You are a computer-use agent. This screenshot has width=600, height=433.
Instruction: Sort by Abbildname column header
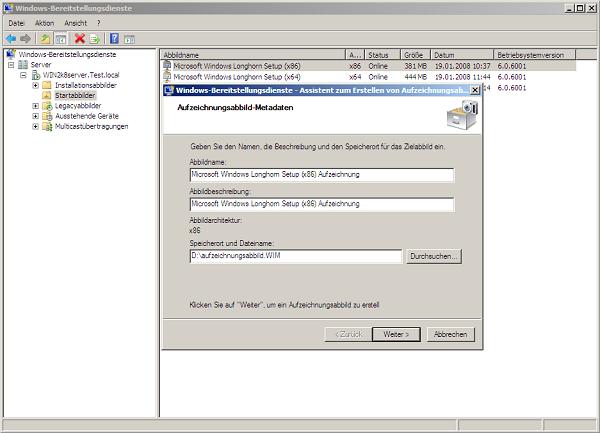click(x=253, y=55)
